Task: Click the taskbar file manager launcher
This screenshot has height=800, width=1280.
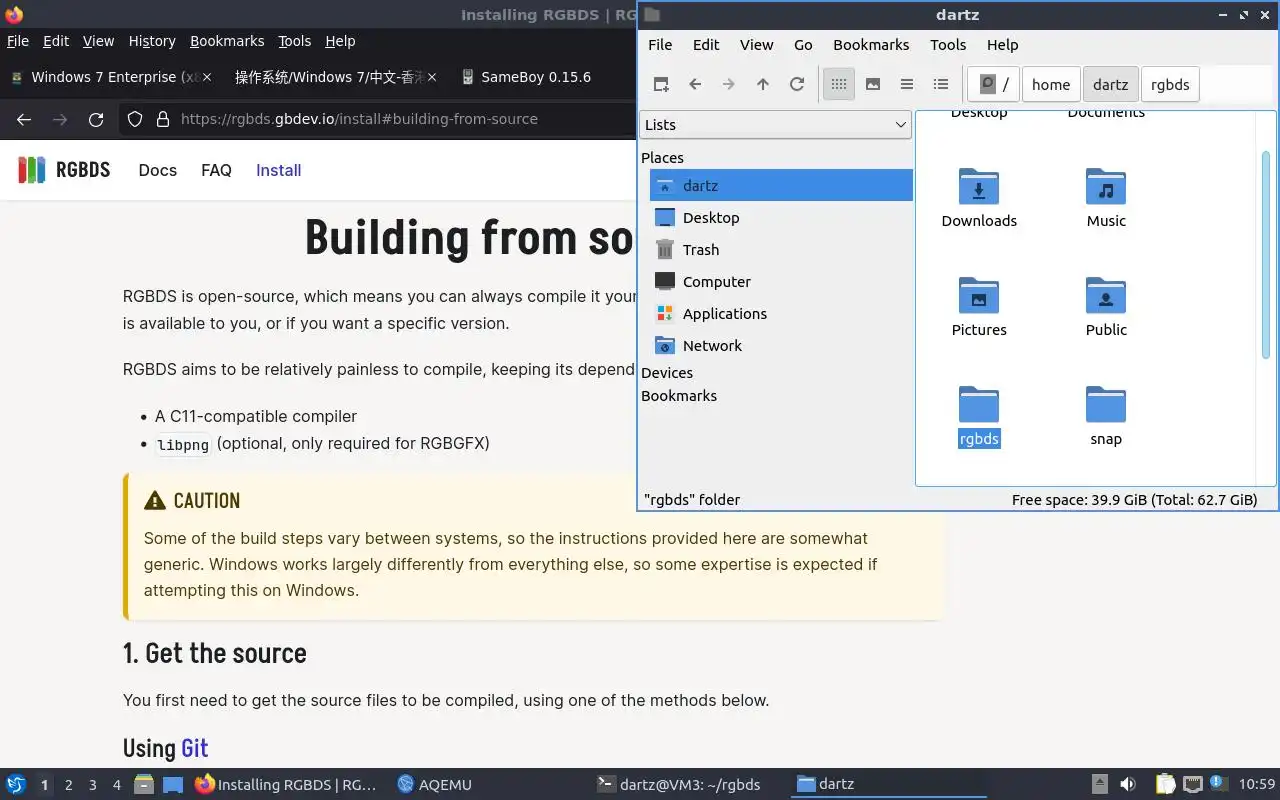Action: click(143, 784)
